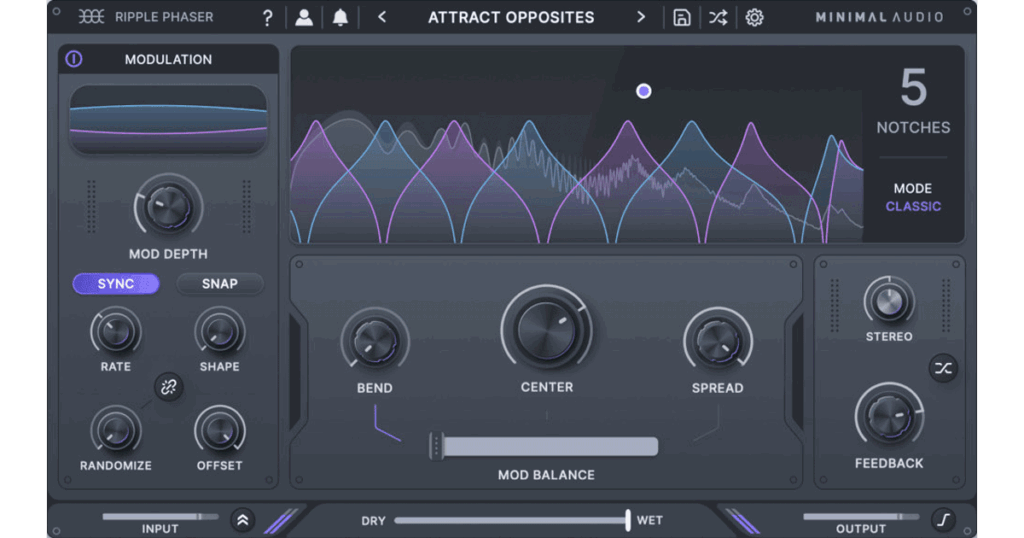This screenshot has width=1024, height=538.
Task: Click the bend mod-curve indicator below BEND
Action: point(387,423)
